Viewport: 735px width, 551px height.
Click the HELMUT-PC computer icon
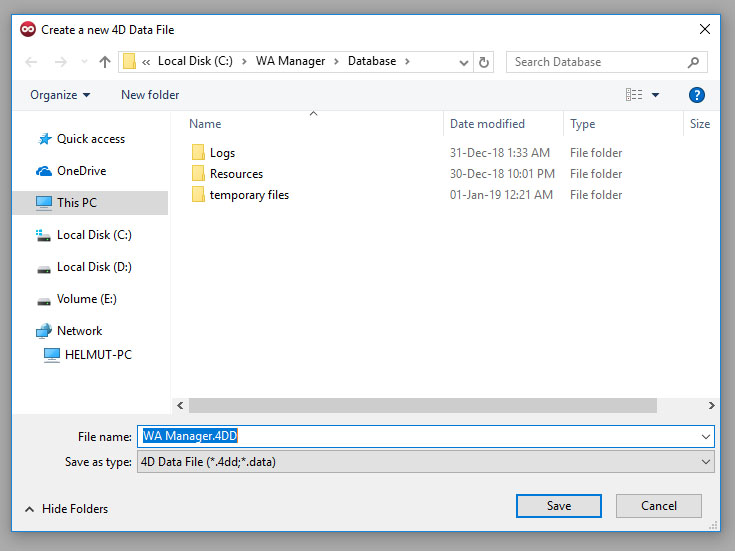click(52, 355)
